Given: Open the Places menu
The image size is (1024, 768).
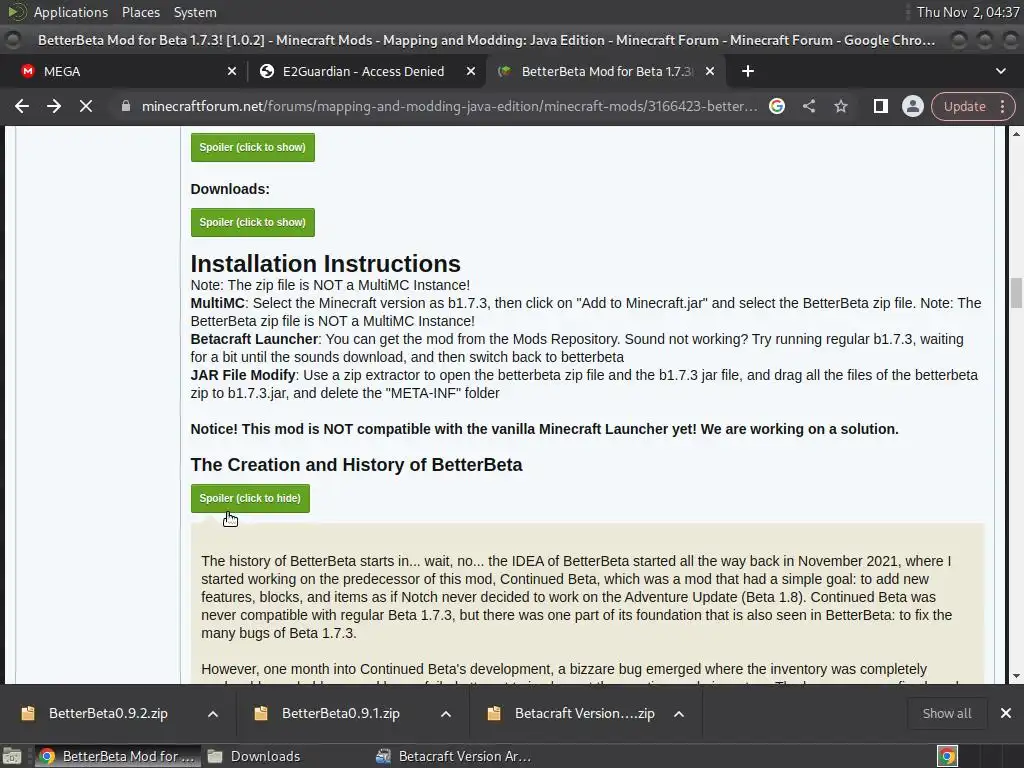Looking at the screenshot, I should click(140, 12).
